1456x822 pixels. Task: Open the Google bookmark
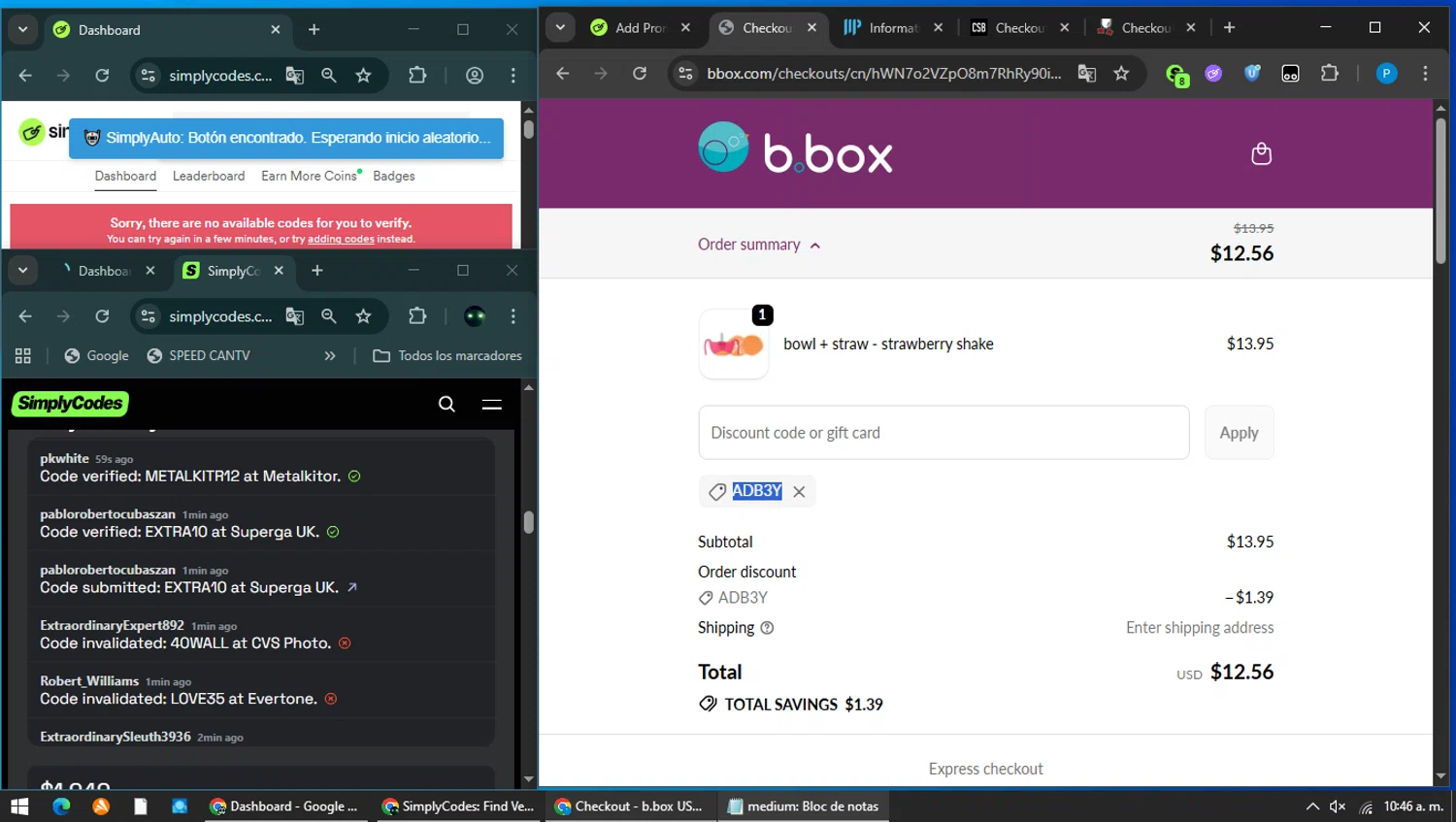96,356
